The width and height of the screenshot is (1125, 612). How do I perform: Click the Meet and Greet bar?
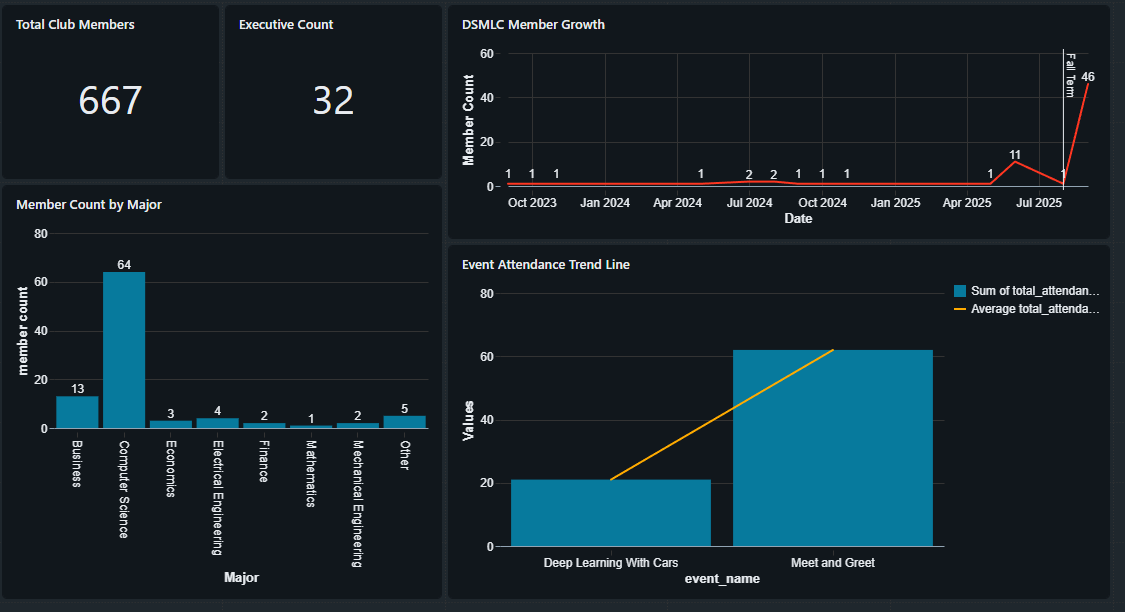coord(832,450)
